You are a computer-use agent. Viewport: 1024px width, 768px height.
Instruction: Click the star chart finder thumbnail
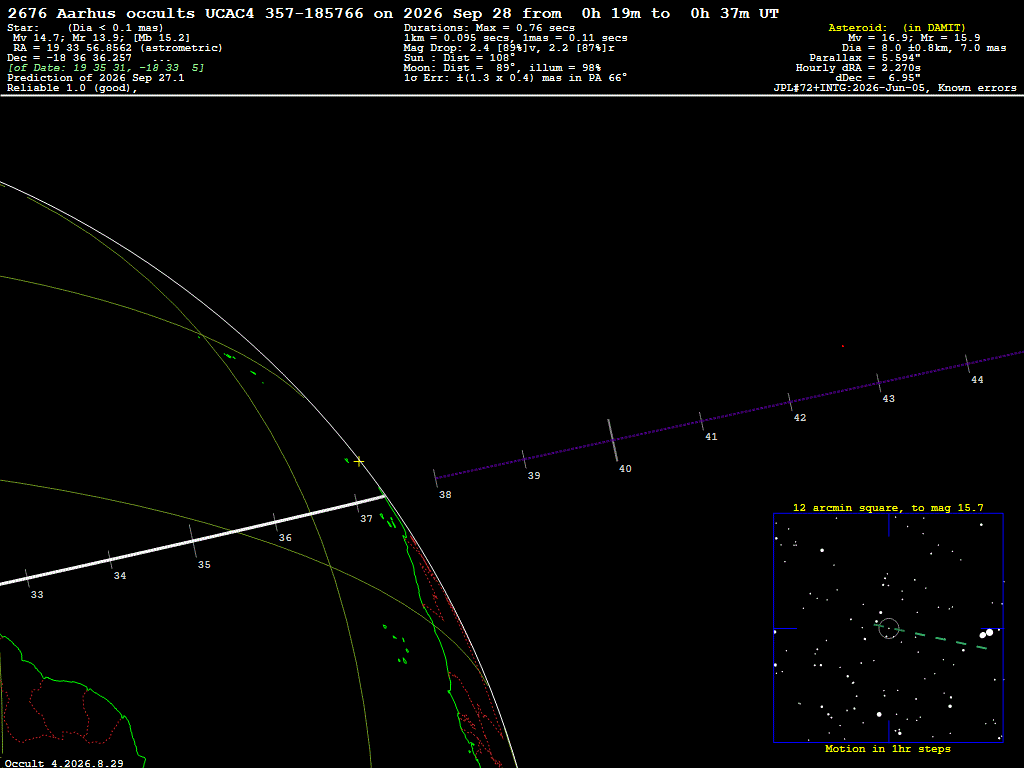point(888,628)
